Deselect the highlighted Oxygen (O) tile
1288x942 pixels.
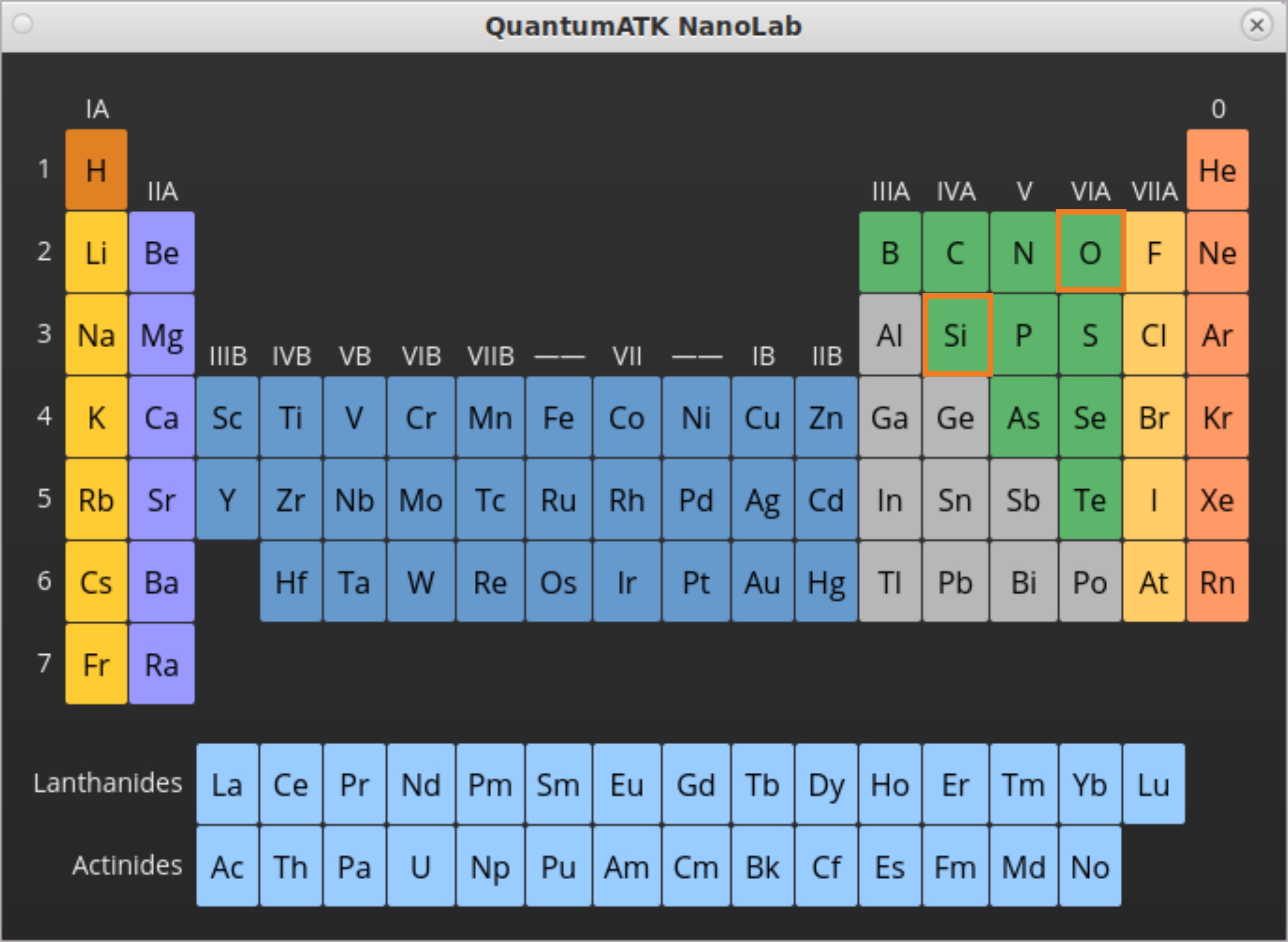click(x=1090, y=251)
